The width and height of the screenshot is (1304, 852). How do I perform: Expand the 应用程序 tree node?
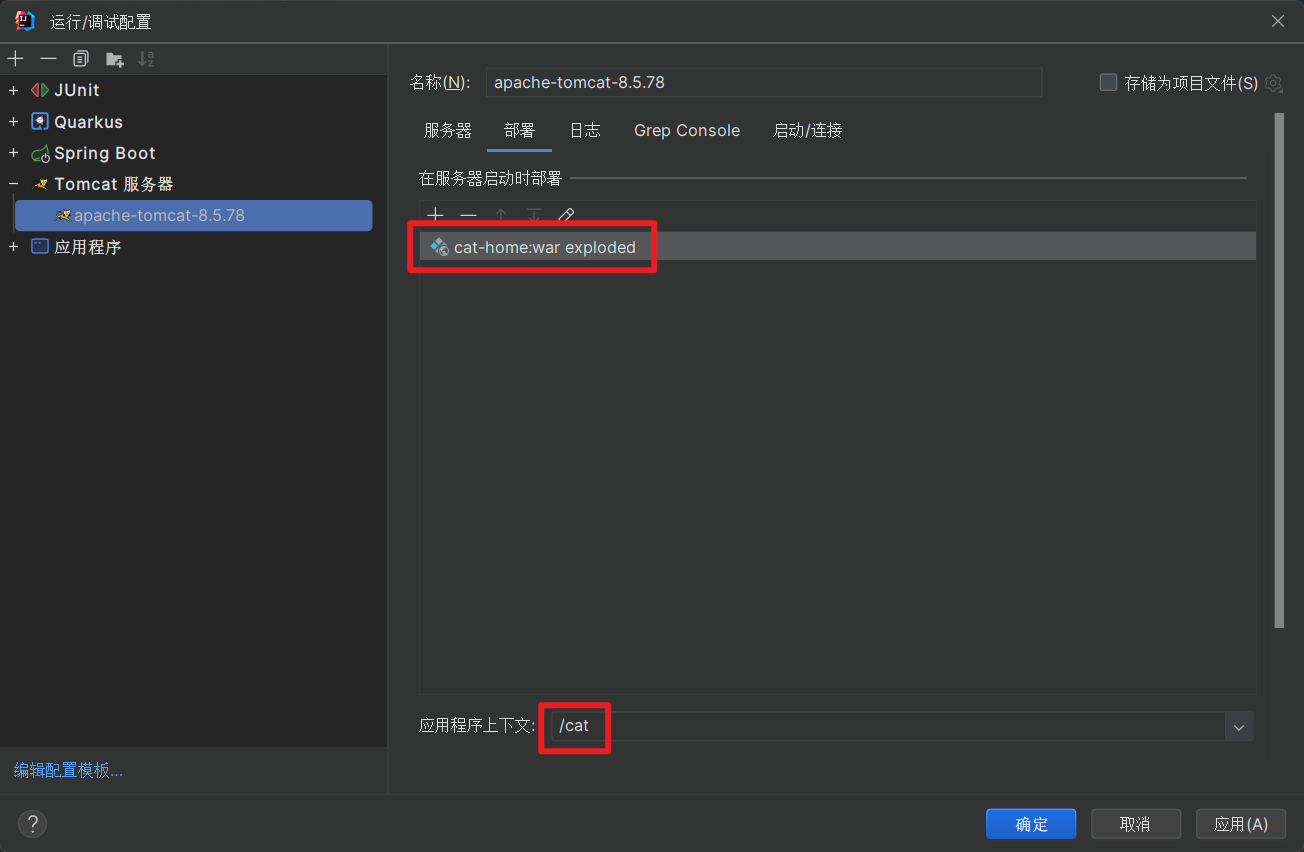coord(13,246)
